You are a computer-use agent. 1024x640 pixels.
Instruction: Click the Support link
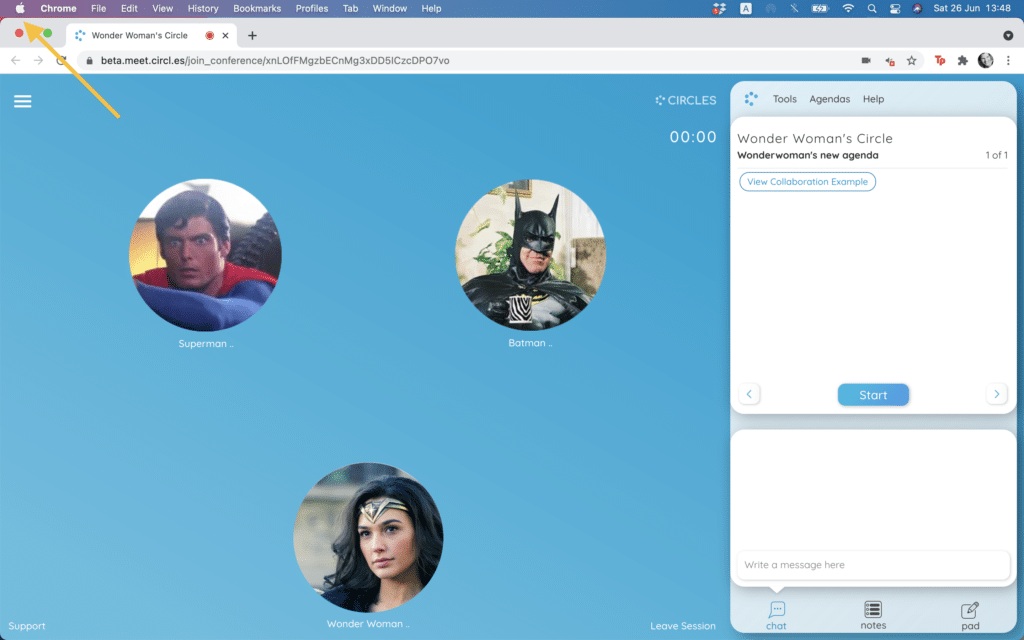tap(27, 626)
